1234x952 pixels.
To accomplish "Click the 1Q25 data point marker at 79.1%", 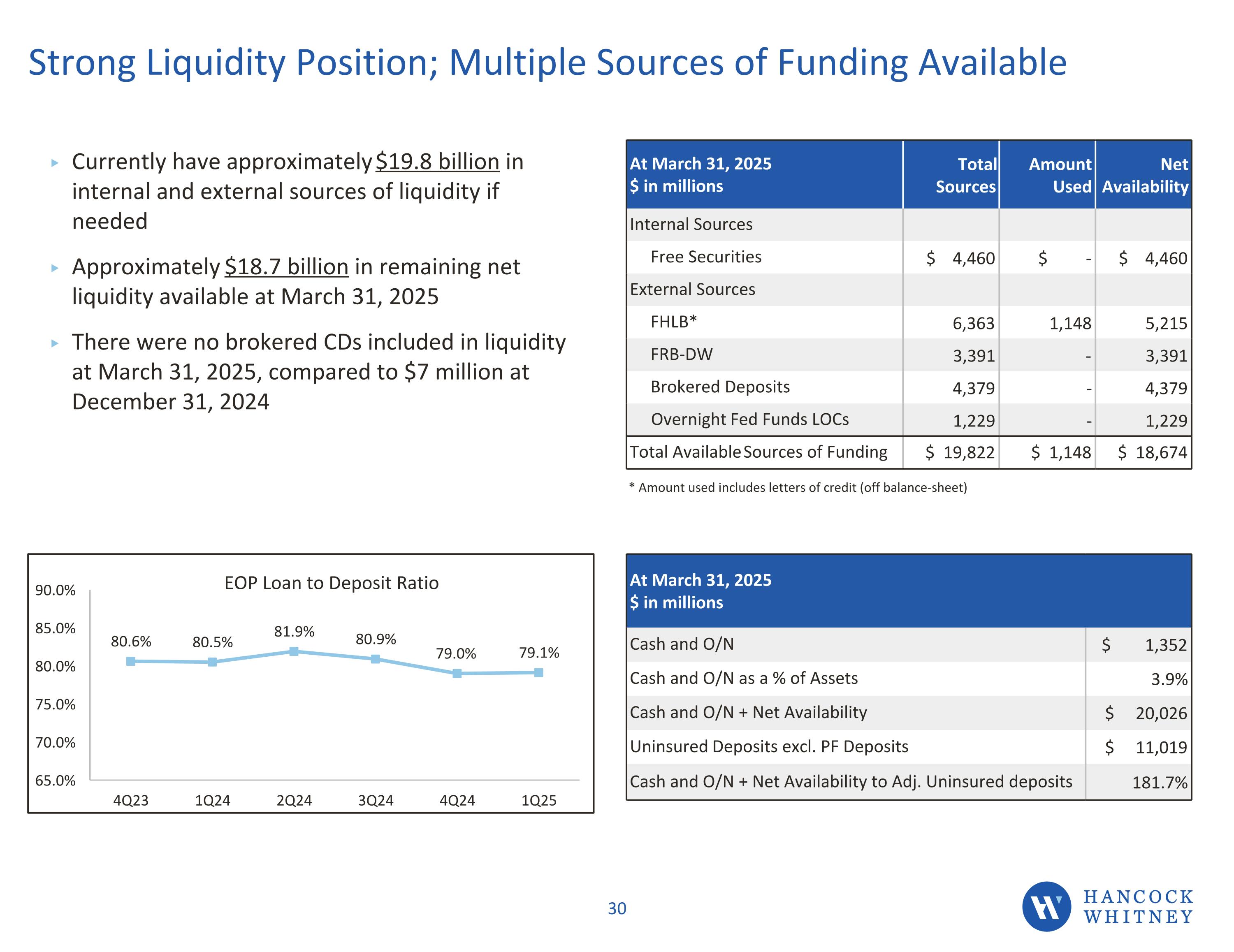I will [538, 672].
